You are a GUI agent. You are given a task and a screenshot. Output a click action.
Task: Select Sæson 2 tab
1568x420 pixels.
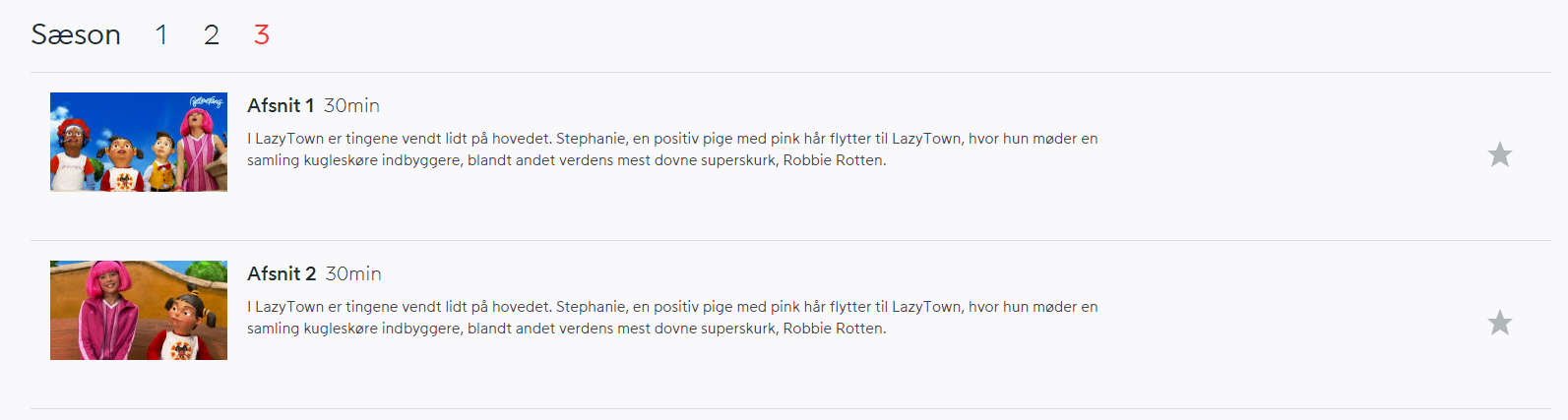211,35
